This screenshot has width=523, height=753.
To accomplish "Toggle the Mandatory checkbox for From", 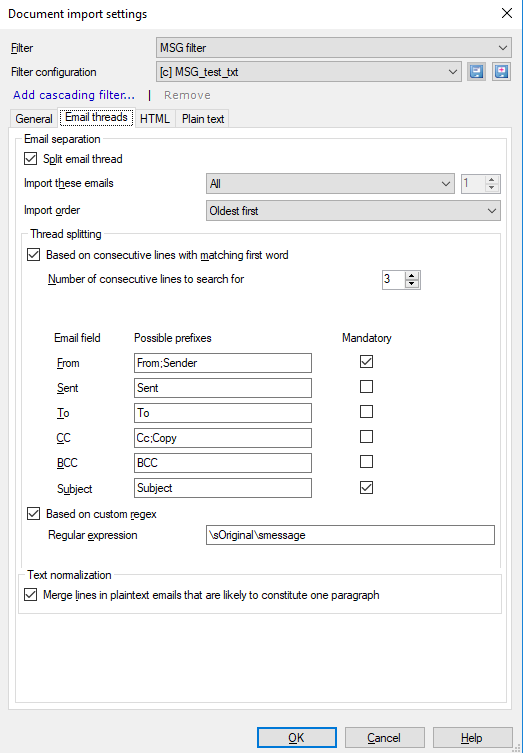I will (x=366, y=362).
